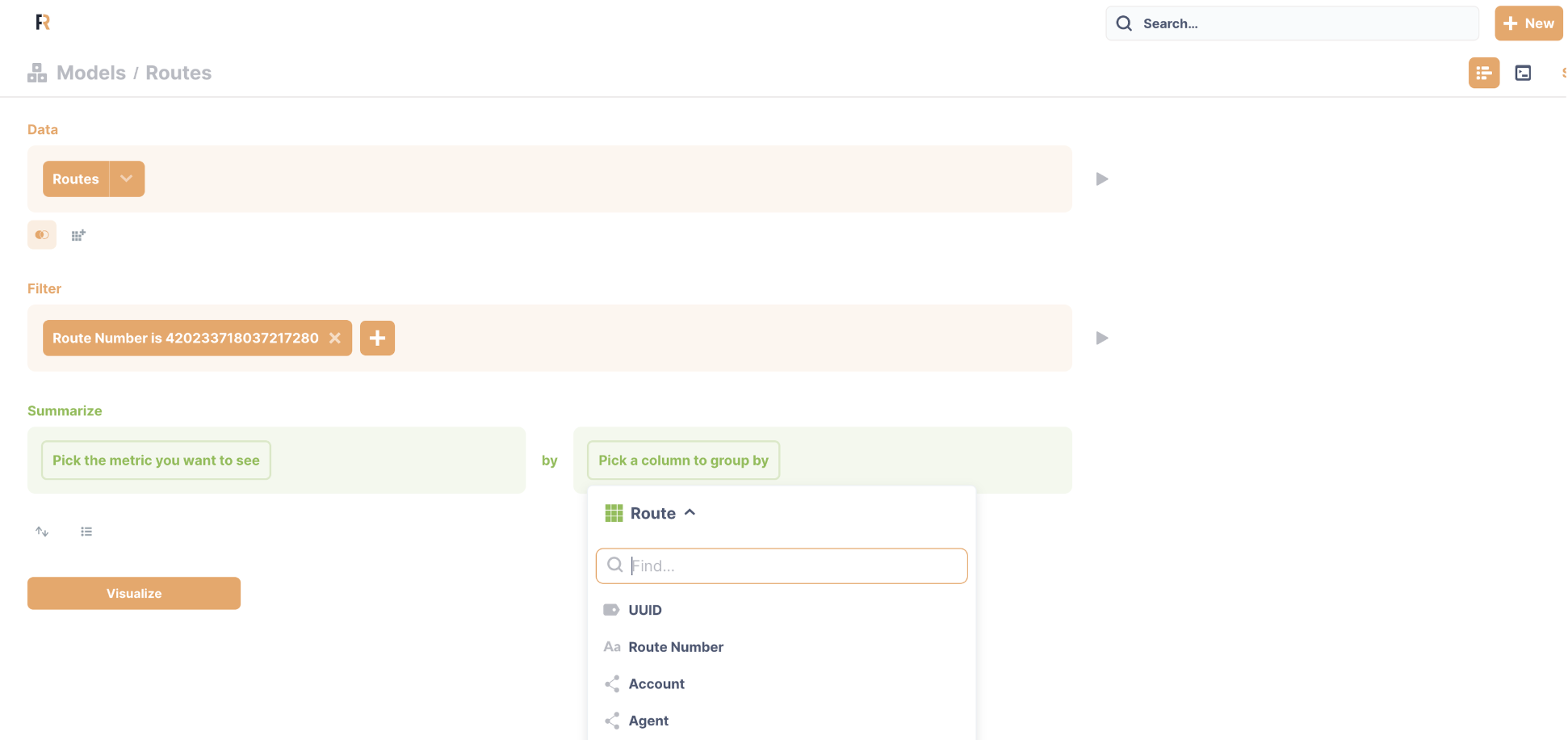Open the Routes data source dropdown
This screenshot has height=740, width=1568.
pyautogui.click(x=127, y=179)
